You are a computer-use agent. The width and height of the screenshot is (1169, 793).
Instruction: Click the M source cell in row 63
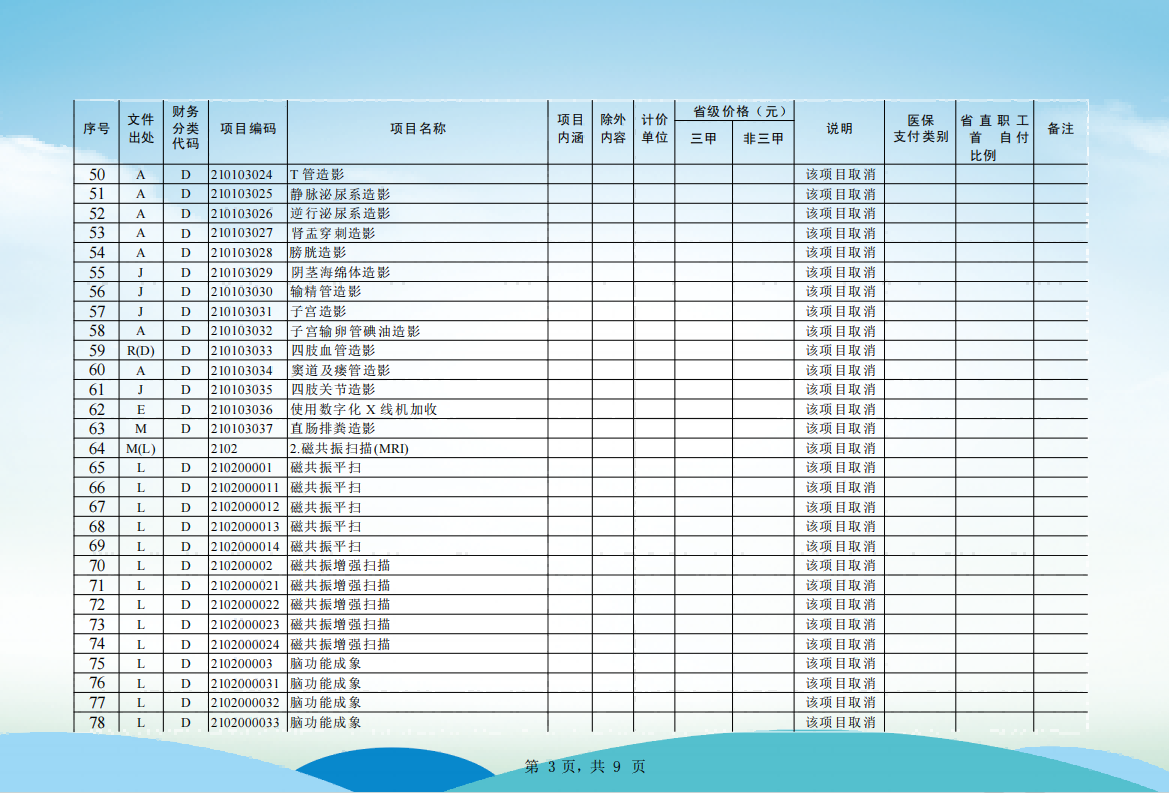140,429
